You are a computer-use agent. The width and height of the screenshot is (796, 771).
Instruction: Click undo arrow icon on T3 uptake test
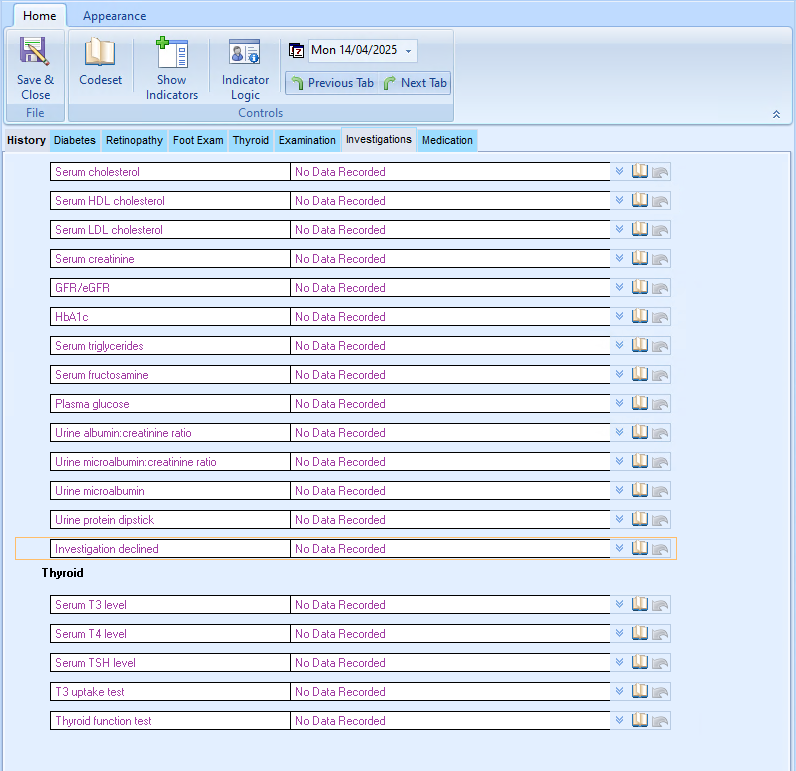[x=660, y=691]
